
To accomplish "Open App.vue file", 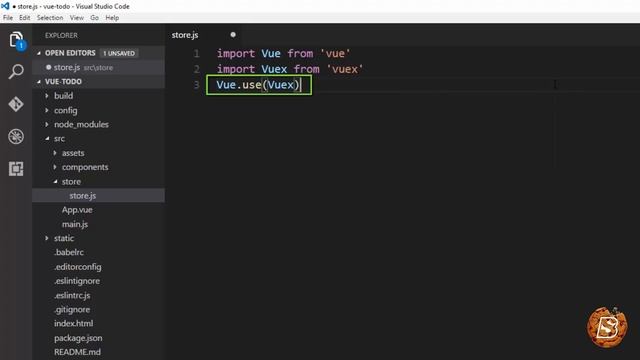I will pyautogui.click(x=77, y=210).
